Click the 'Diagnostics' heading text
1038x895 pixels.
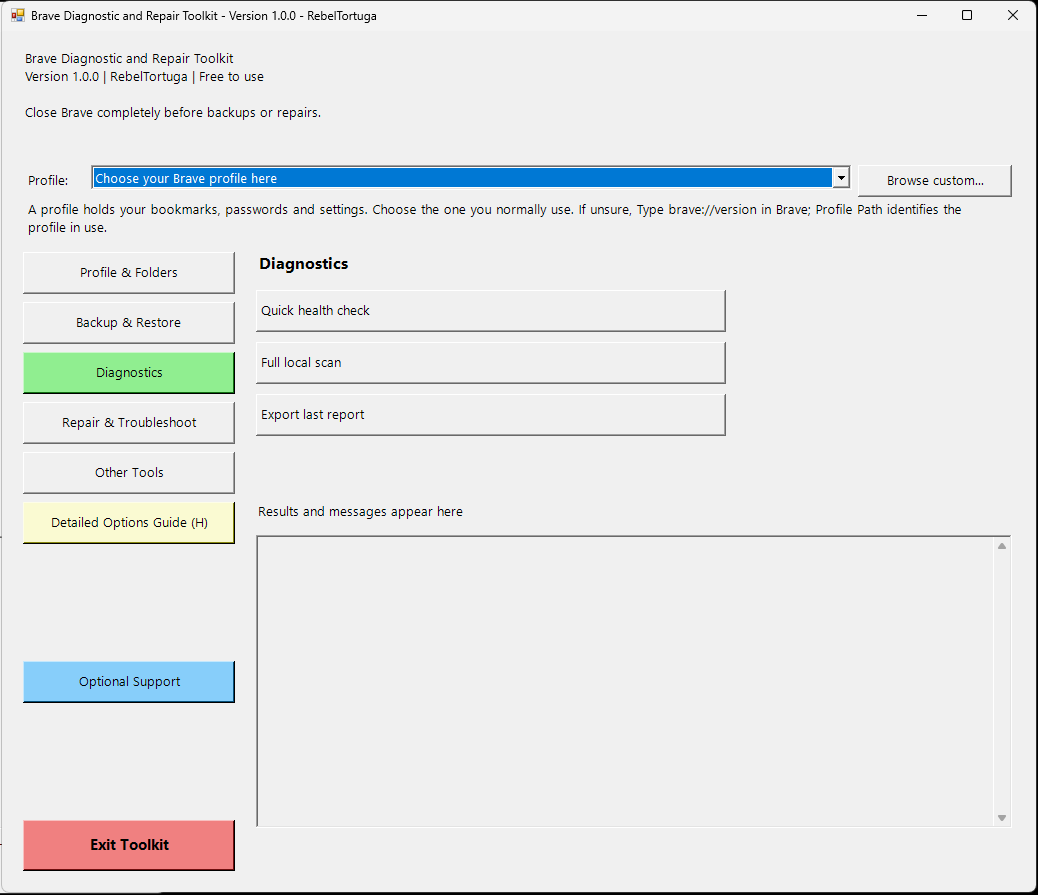(x=304, y=263)
